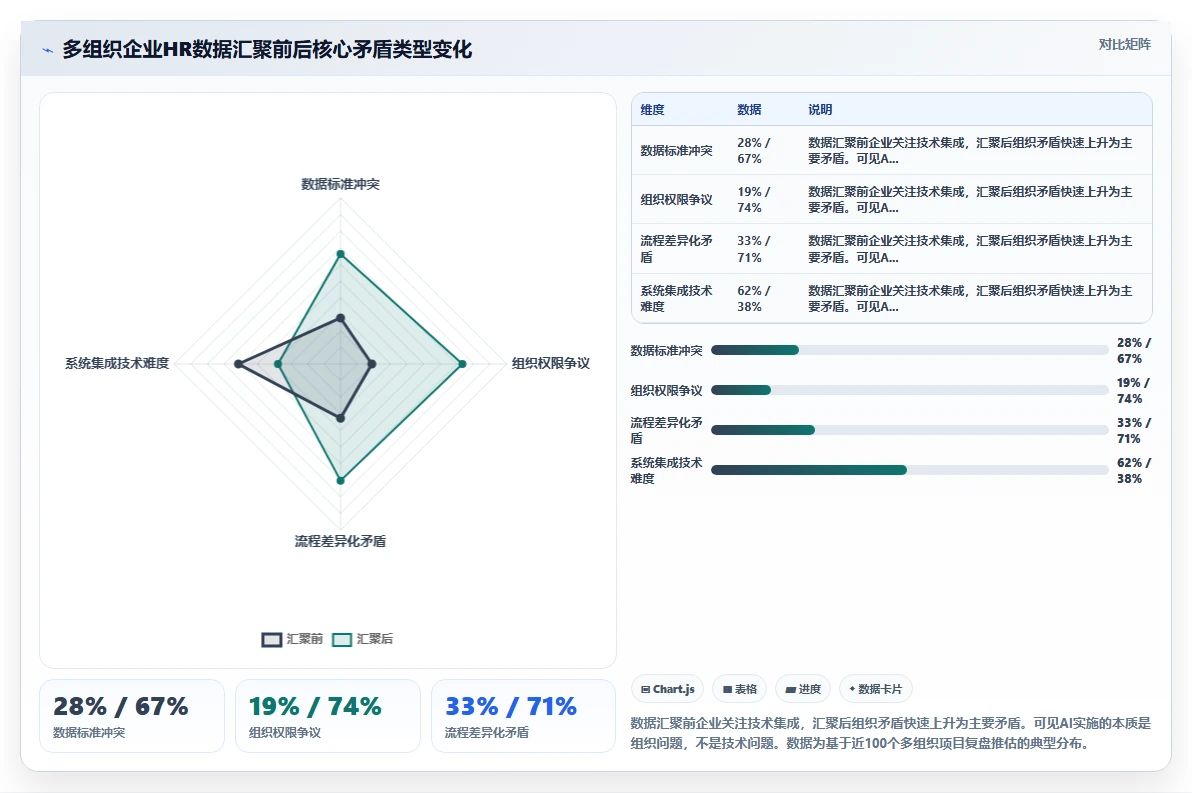Viewport: 1192px width, 793px height.
Task: Select the 系统集成技术难度 table row cell
Action: (677, 298)
